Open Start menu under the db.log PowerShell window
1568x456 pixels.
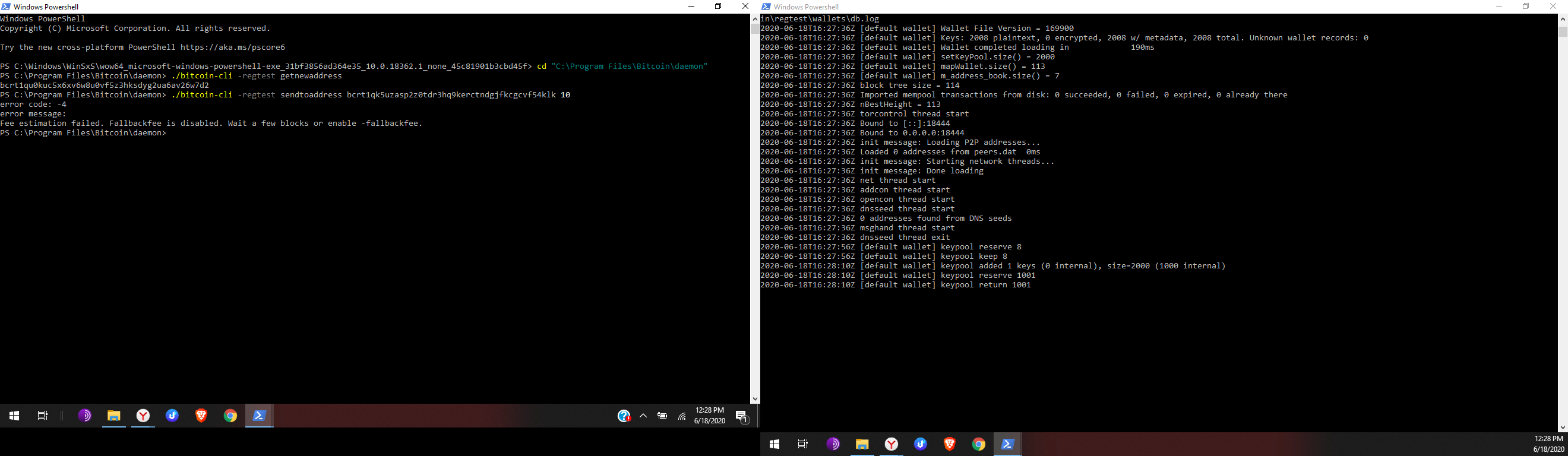point(774,445)
